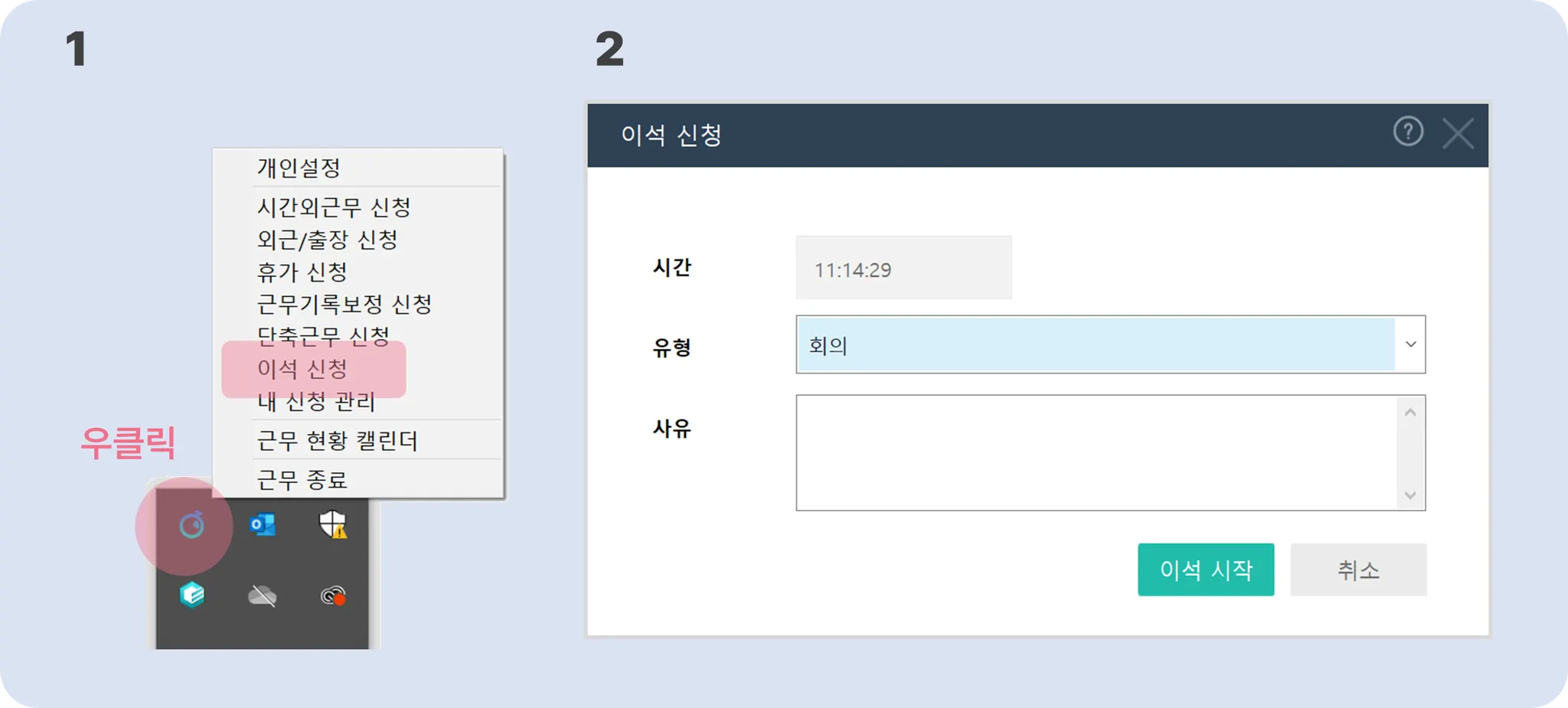Select the 회의 combo box field
Screen dimensions: 1568x708
point(1095,345)
